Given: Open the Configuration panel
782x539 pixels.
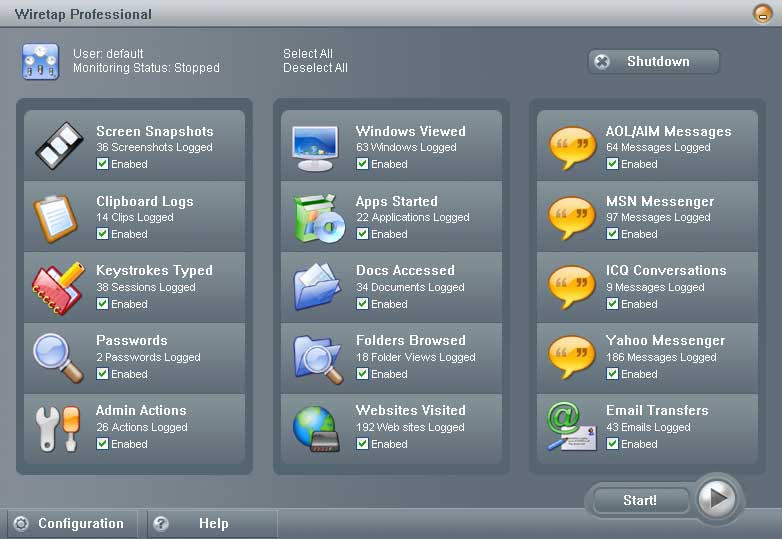Looking at the screenshot, I should coord(73,523).
